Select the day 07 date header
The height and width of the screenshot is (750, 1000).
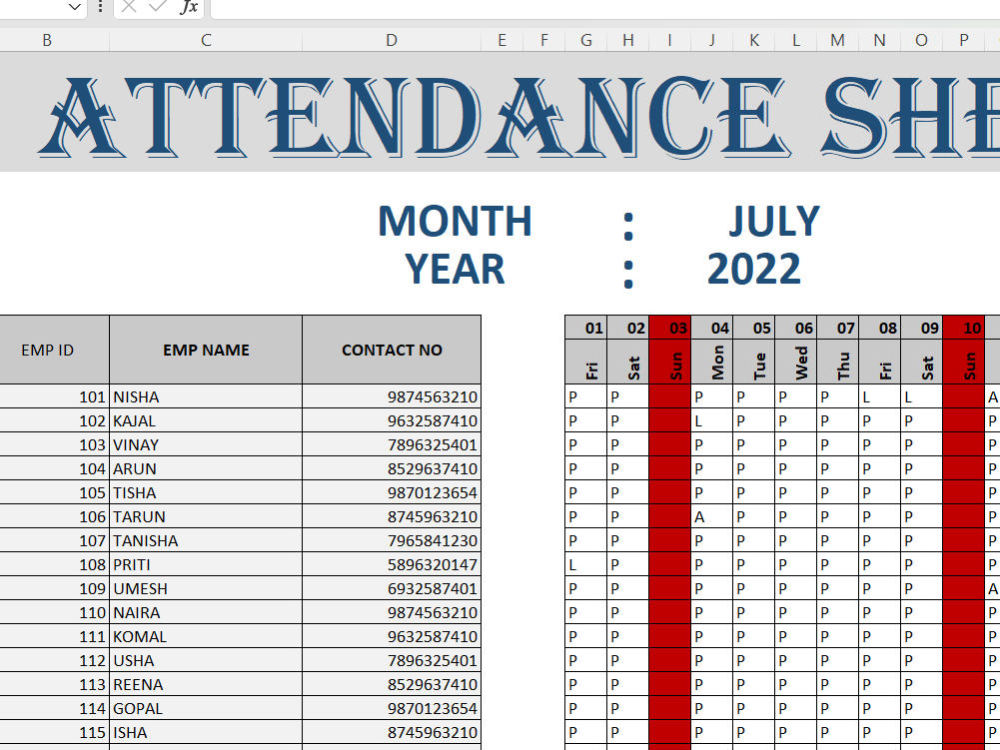tap(837, 328)
